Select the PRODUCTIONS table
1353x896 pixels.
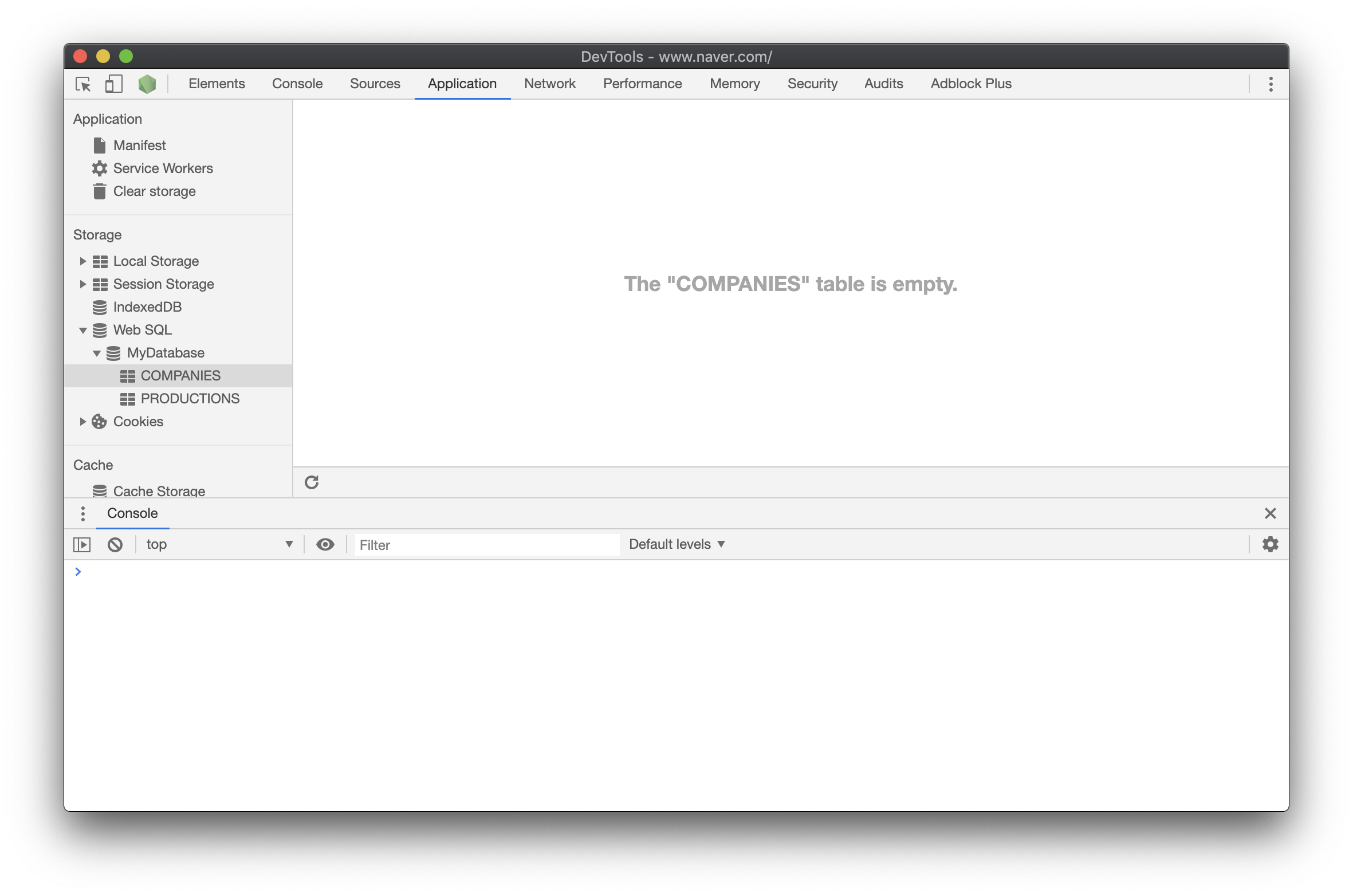click(190, 399)
